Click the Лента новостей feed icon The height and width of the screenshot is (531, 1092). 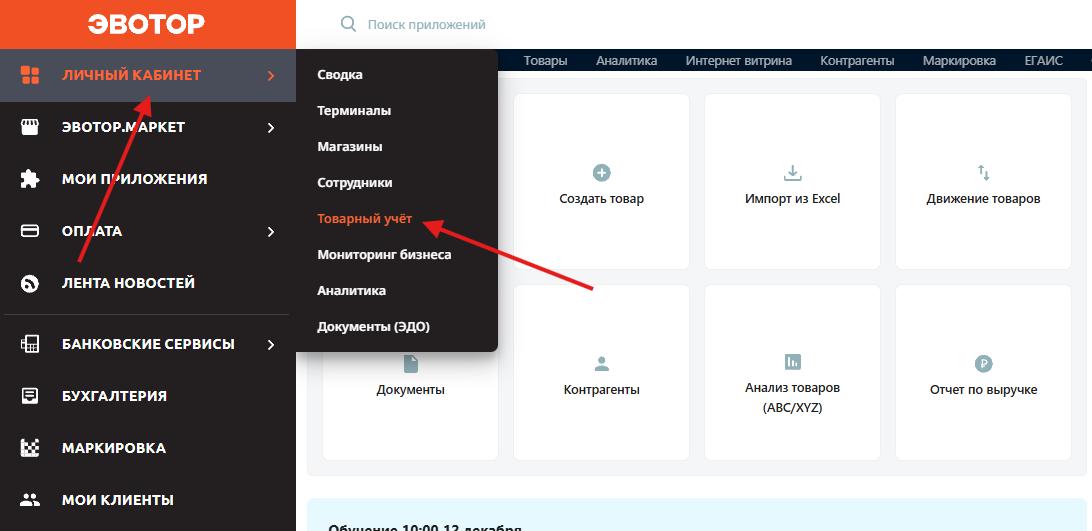[x=30, y=283]
